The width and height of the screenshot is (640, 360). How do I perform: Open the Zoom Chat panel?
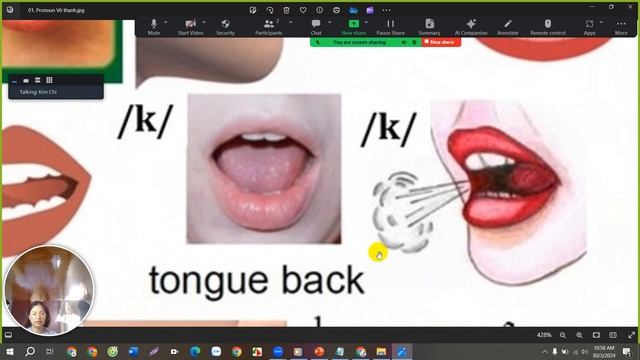point(316,27)
